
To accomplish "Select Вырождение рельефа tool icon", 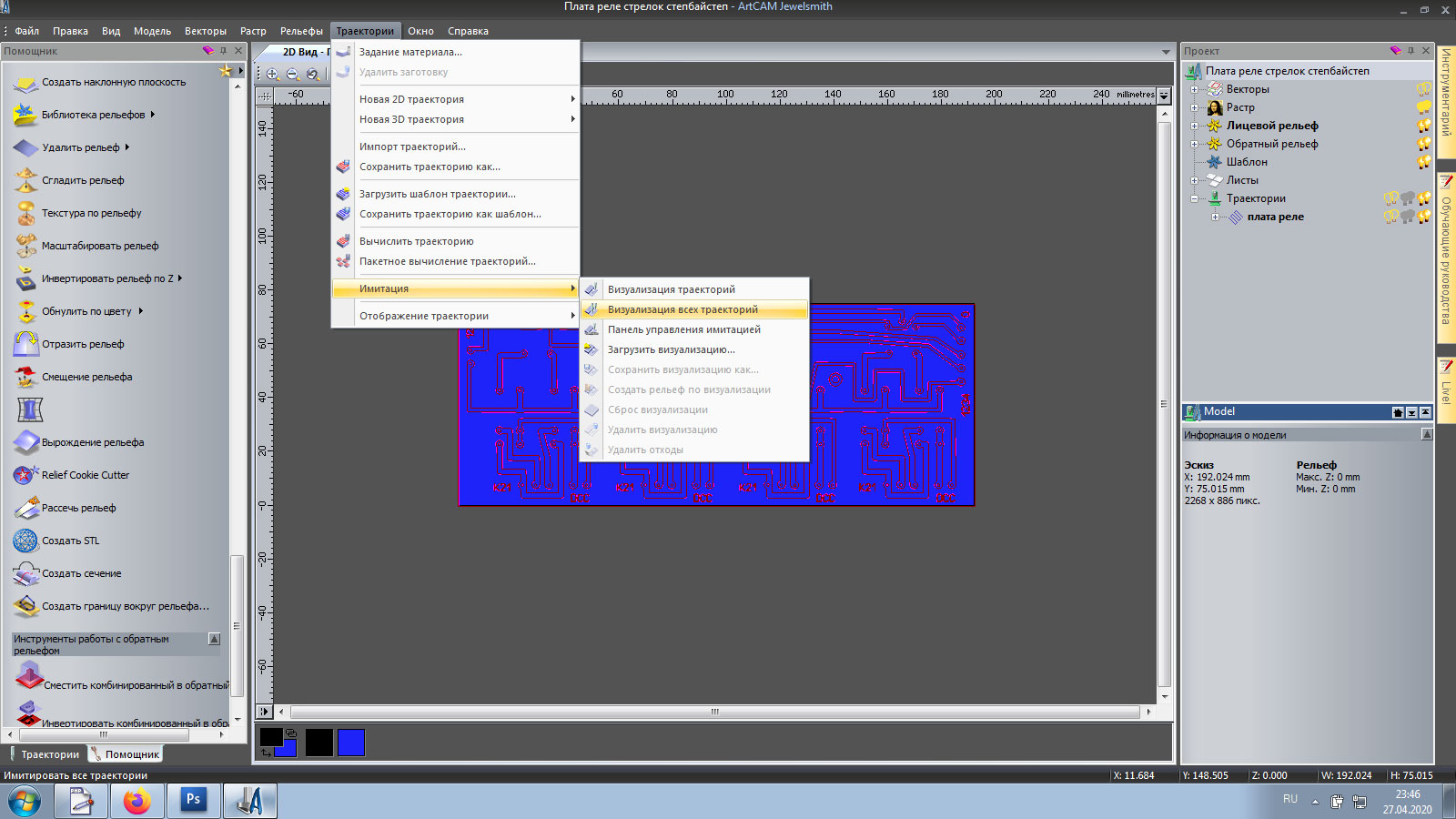I will [26, 443].
